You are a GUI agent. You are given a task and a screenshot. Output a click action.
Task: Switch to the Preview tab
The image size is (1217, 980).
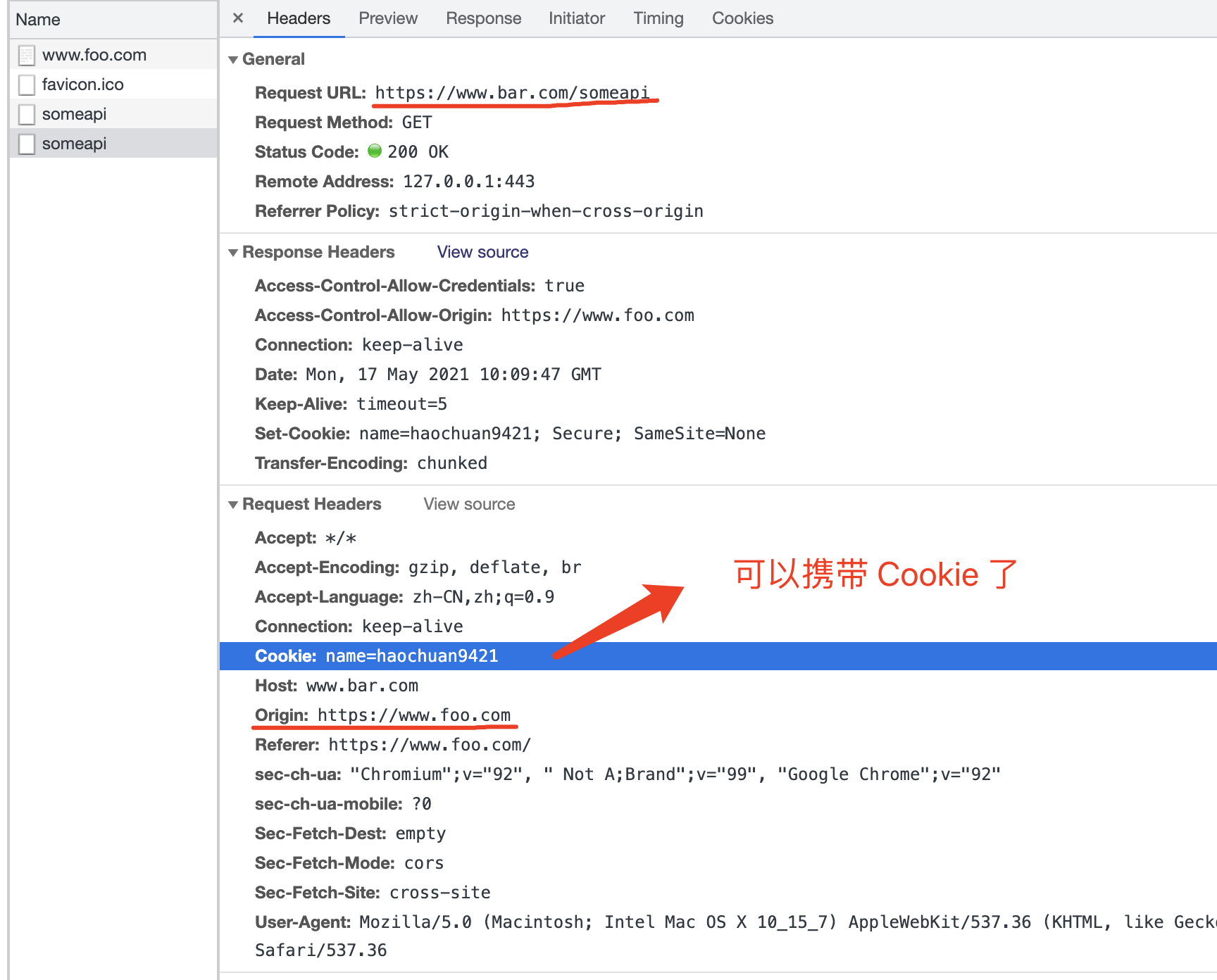click(388, 18)
